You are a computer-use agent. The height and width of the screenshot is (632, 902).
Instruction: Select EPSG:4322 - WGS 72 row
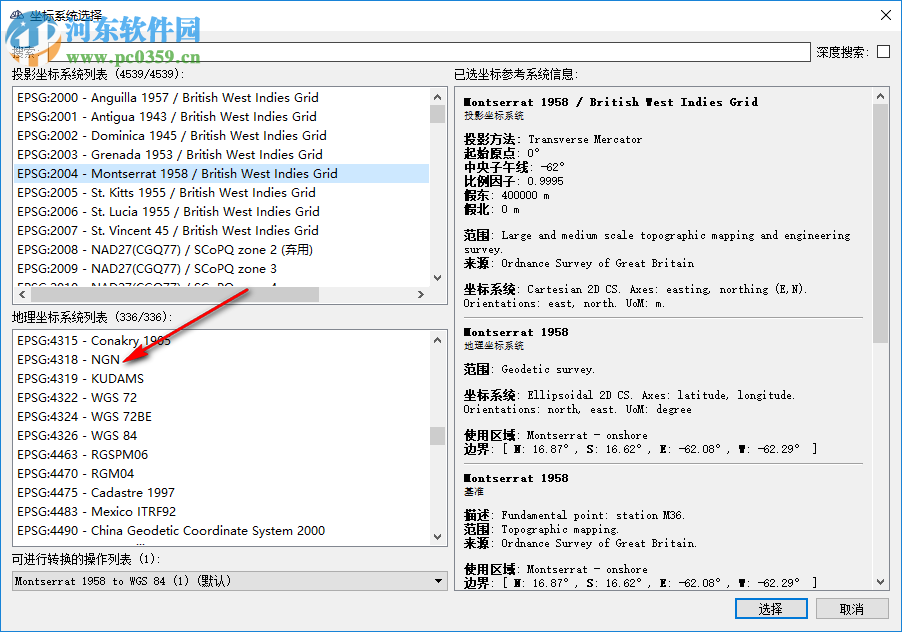coord(221,397)
